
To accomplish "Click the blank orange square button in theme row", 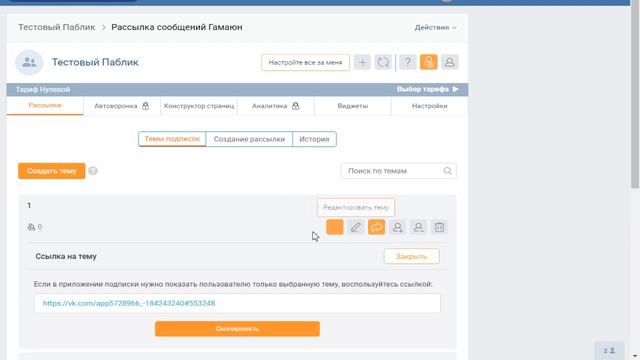I will click(335, 227).
